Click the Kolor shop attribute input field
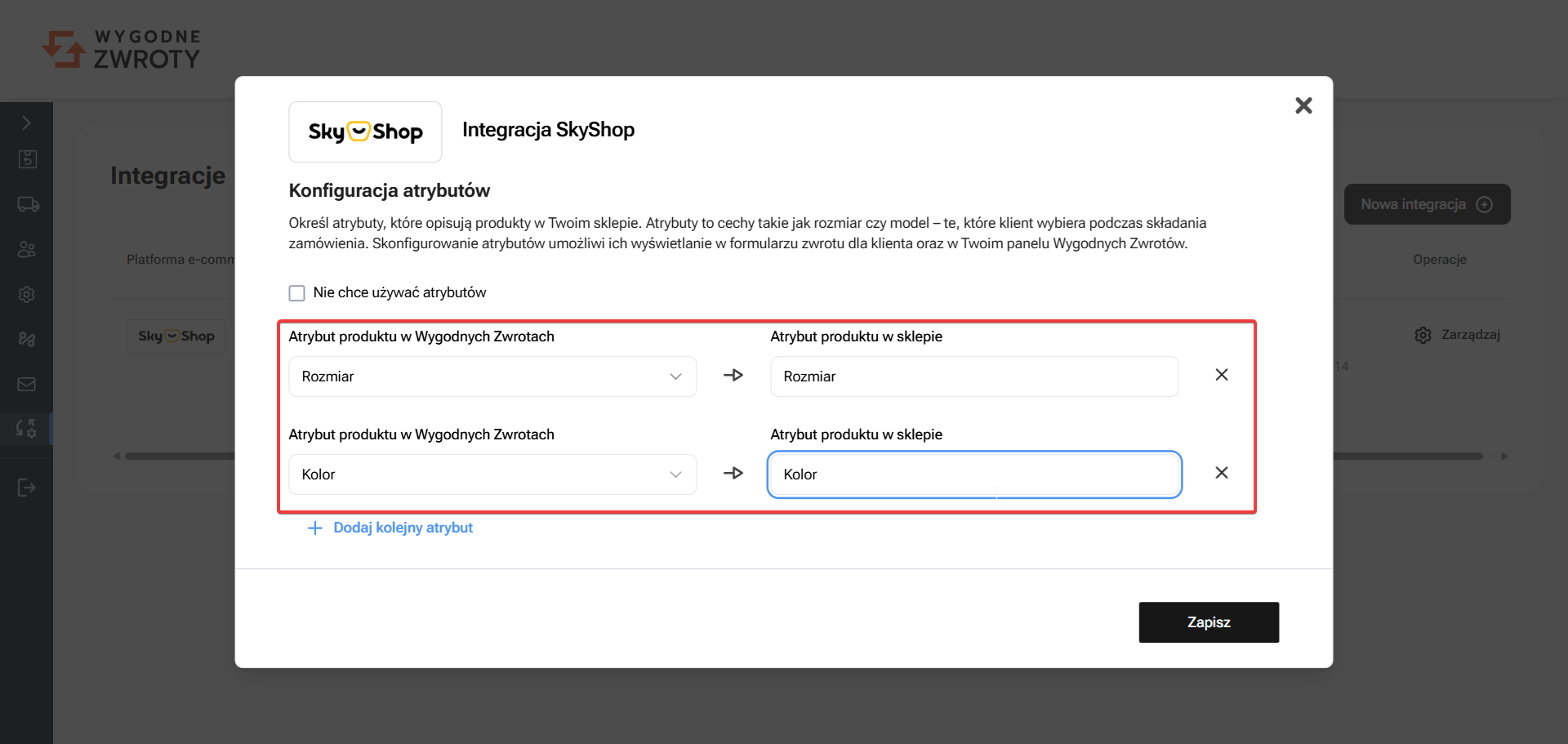The width and height of the screenshot is (1568, 744). point(973,474)
